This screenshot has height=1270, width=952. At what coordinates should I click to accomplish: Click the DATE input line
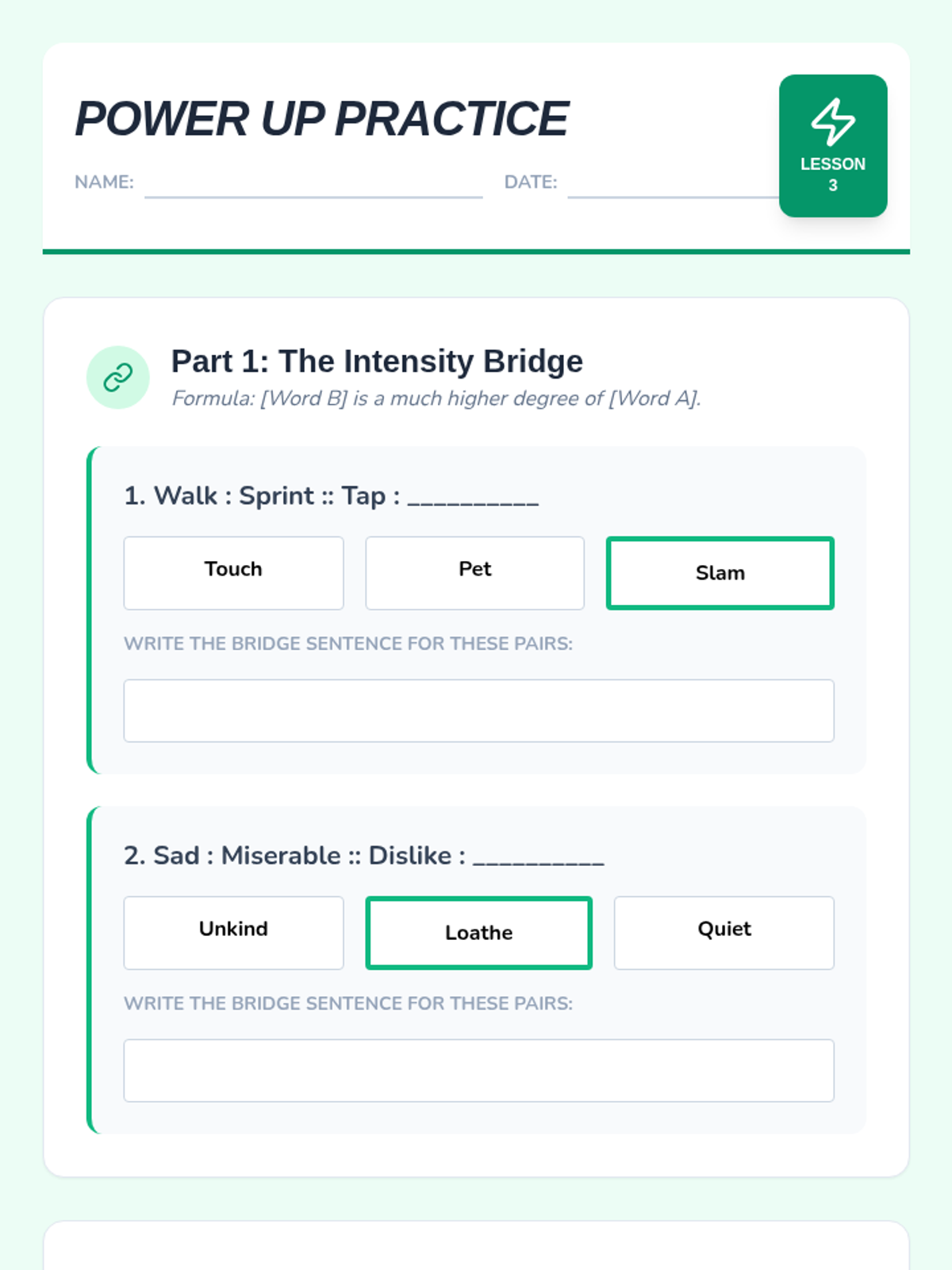673,184
